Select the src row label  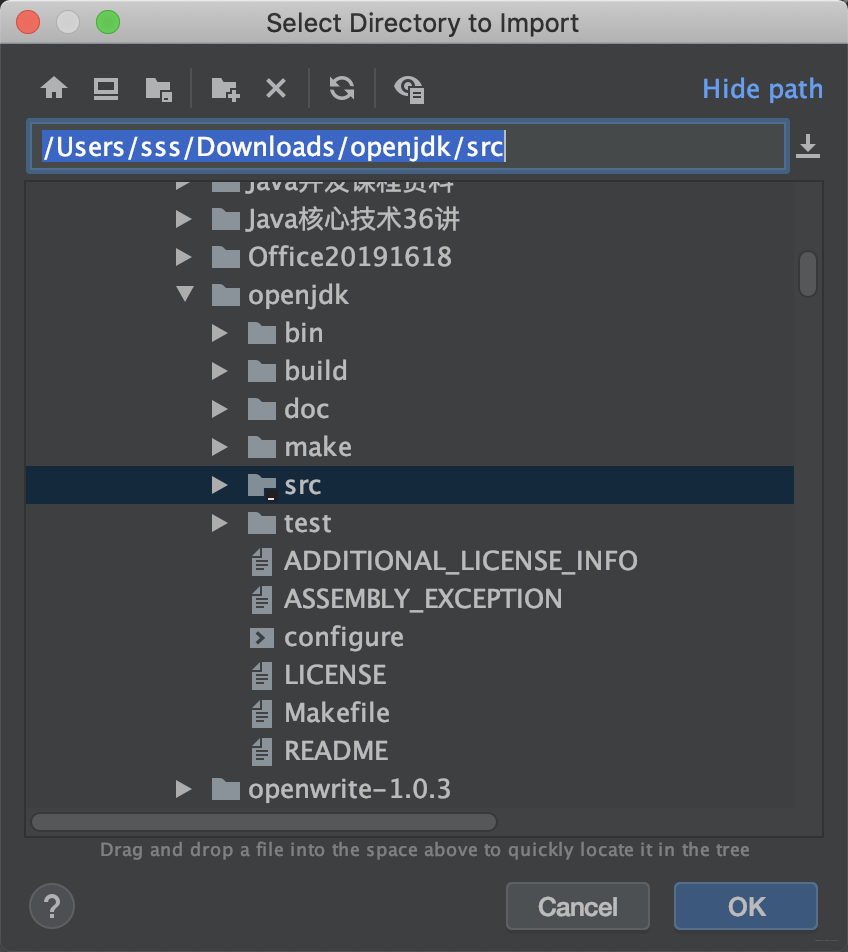click(302, 485)
